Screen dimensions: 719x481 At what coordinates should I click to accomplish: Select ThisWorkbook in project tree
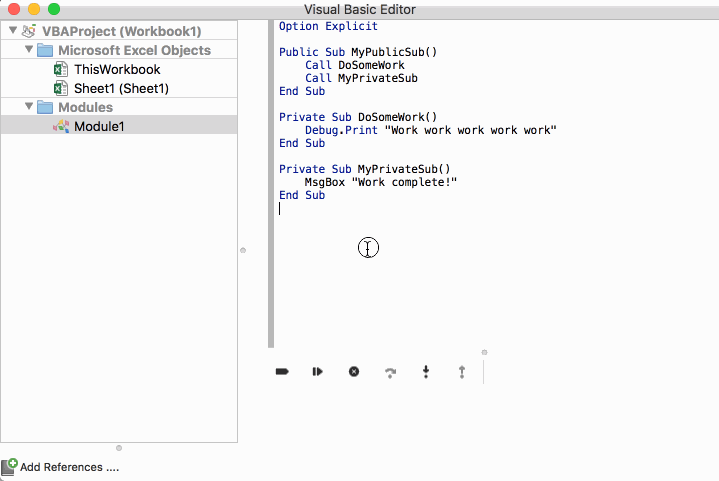click(119, 69)
